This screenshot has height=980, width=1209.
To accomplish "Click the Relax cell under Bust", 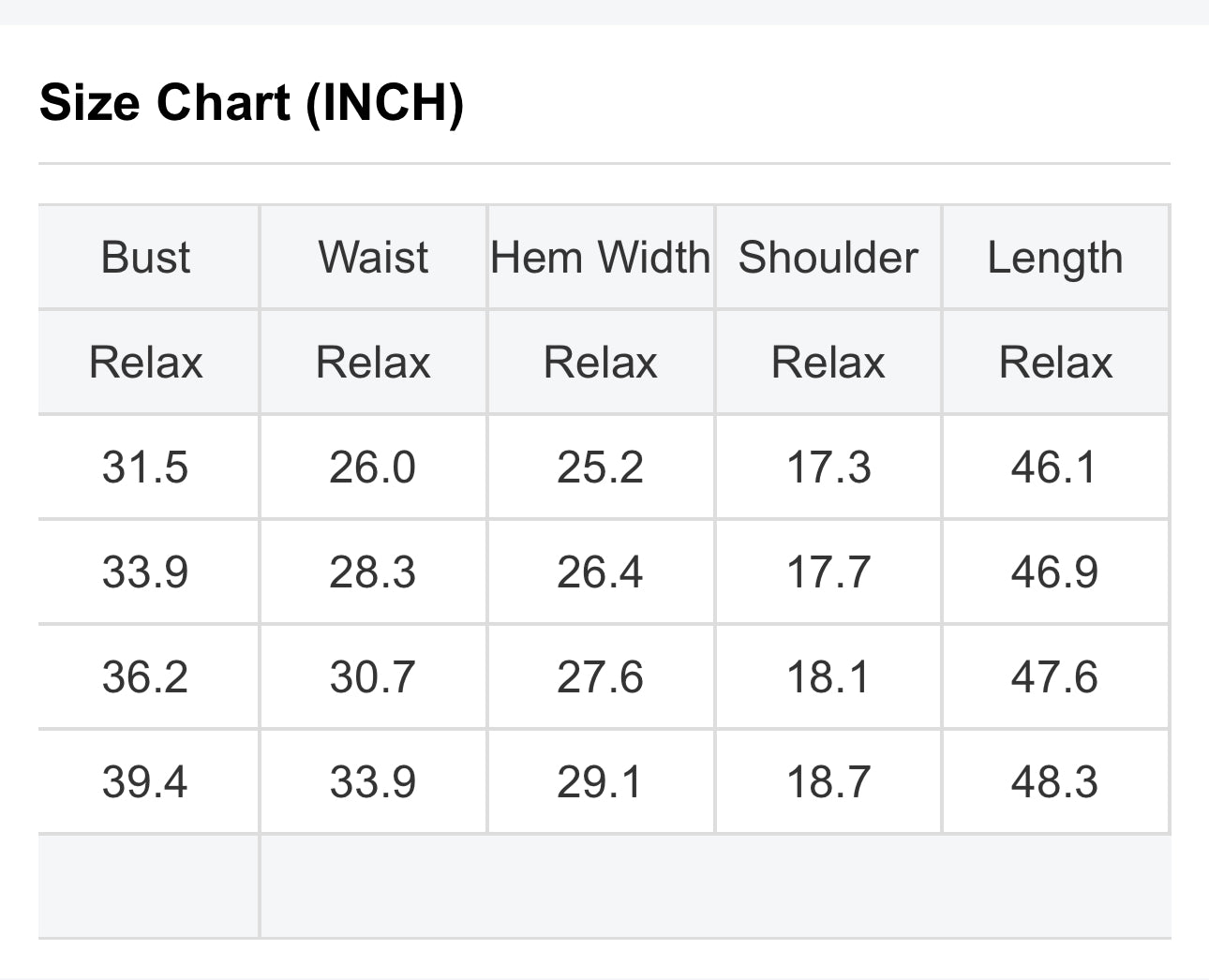I will tap(145, 362).
